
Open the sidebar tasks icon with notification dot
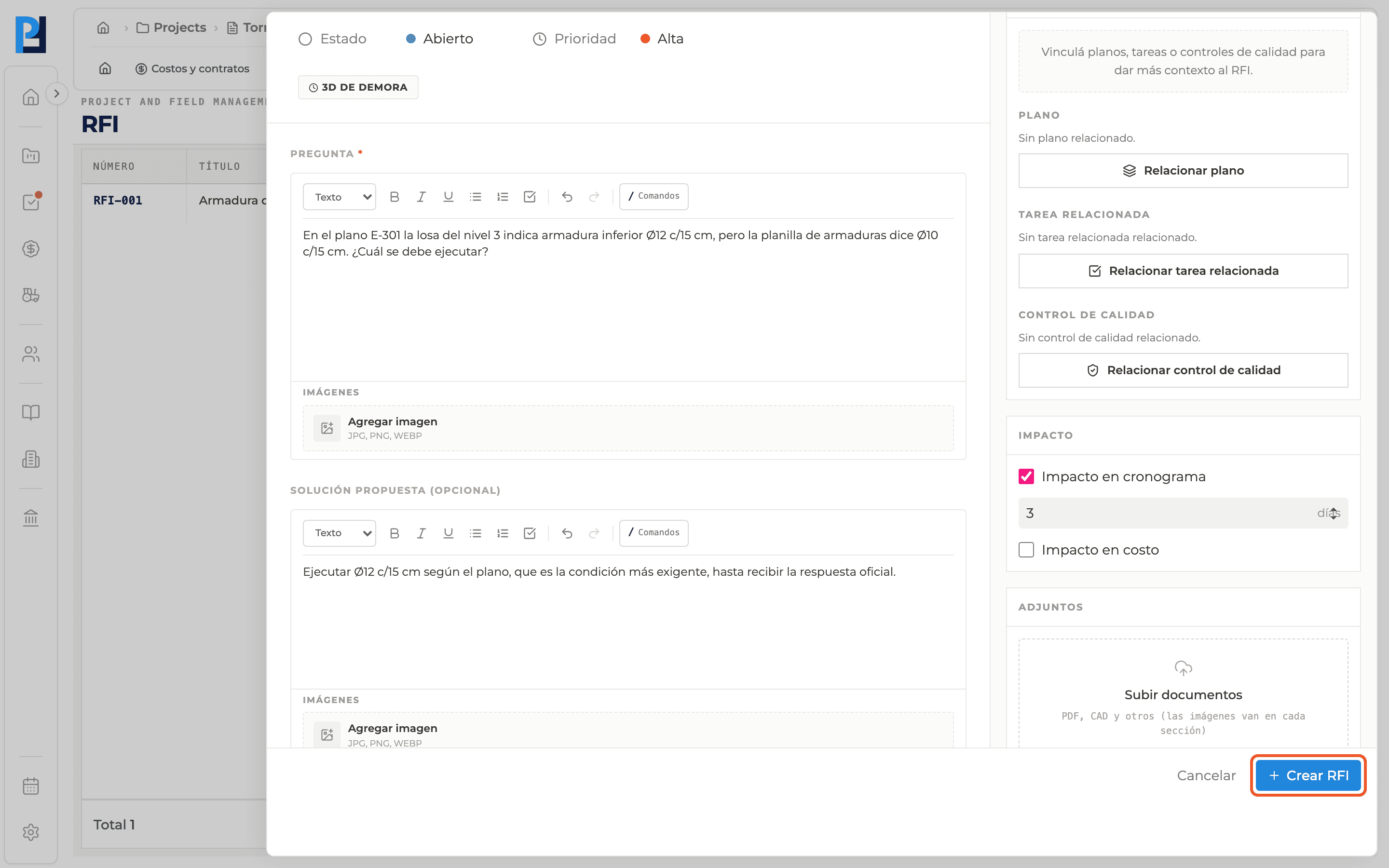click(31, 202)
